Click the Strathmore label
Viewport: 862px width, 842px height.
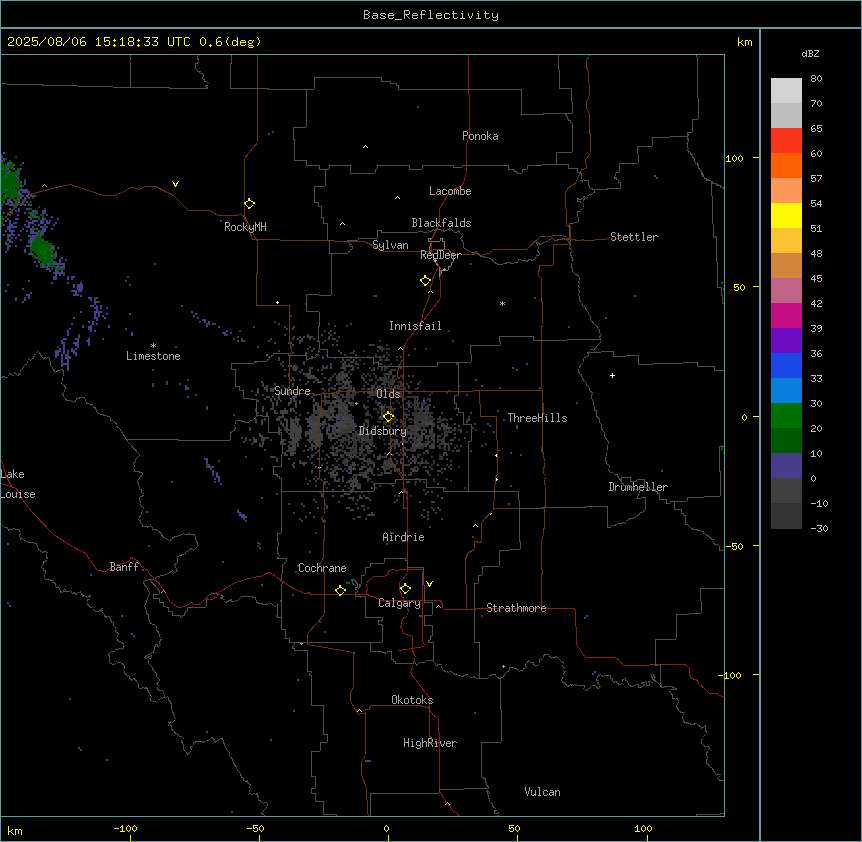pyautogui.click(x=516, y=608)
